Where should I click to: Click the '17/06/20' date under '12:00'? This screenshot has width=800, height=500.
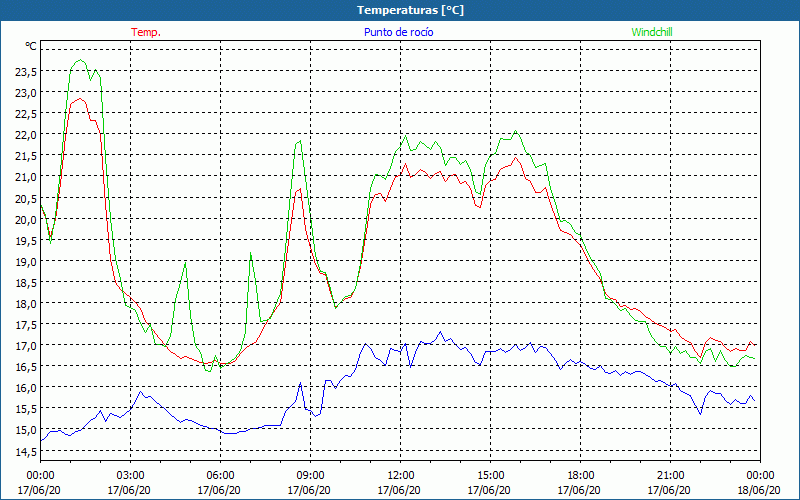coord(399,490)
